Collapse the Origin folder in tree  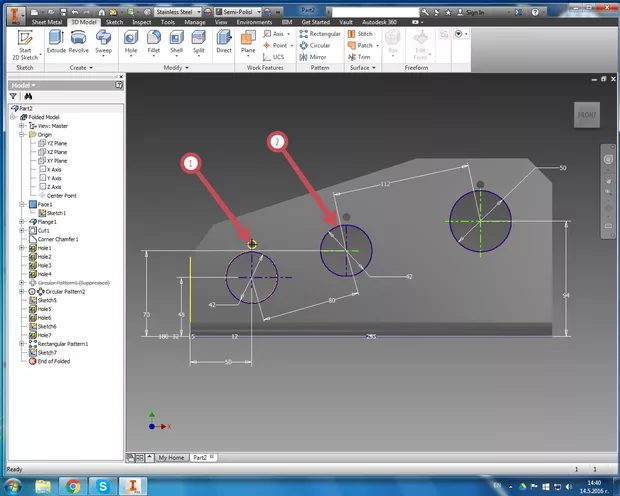pyautogui.click(x=22, y=134)
